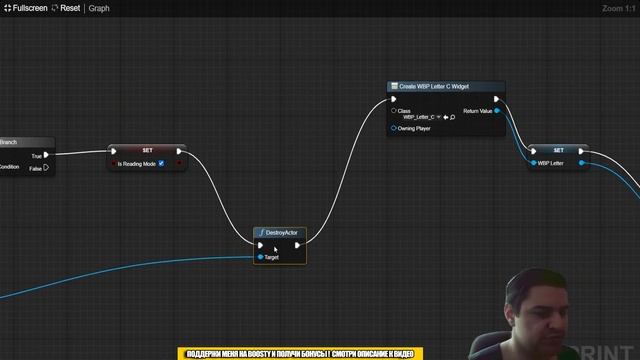Click DestroyActor output execution pin
The width and height of the screenshot is (640, 360).
(x=297, y=245)
